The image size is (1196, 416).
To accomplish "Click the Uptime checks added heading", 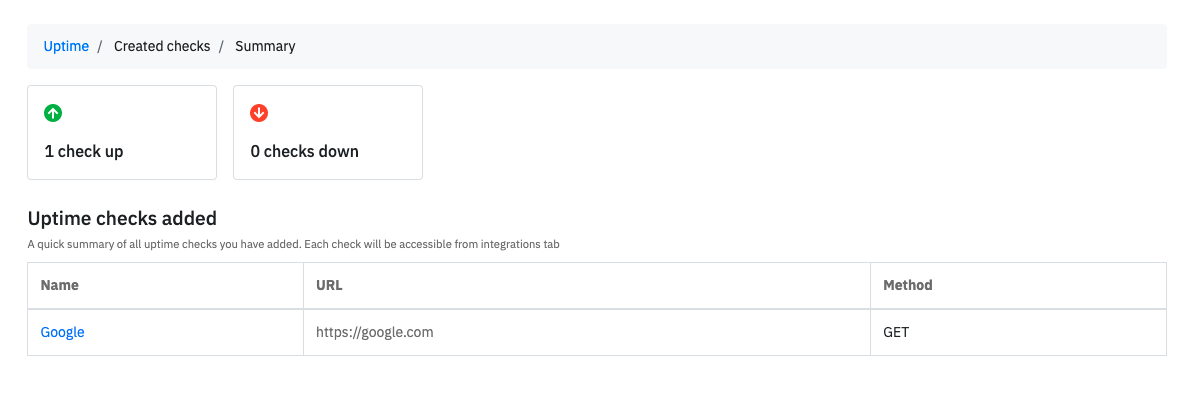I will [122, 218].
